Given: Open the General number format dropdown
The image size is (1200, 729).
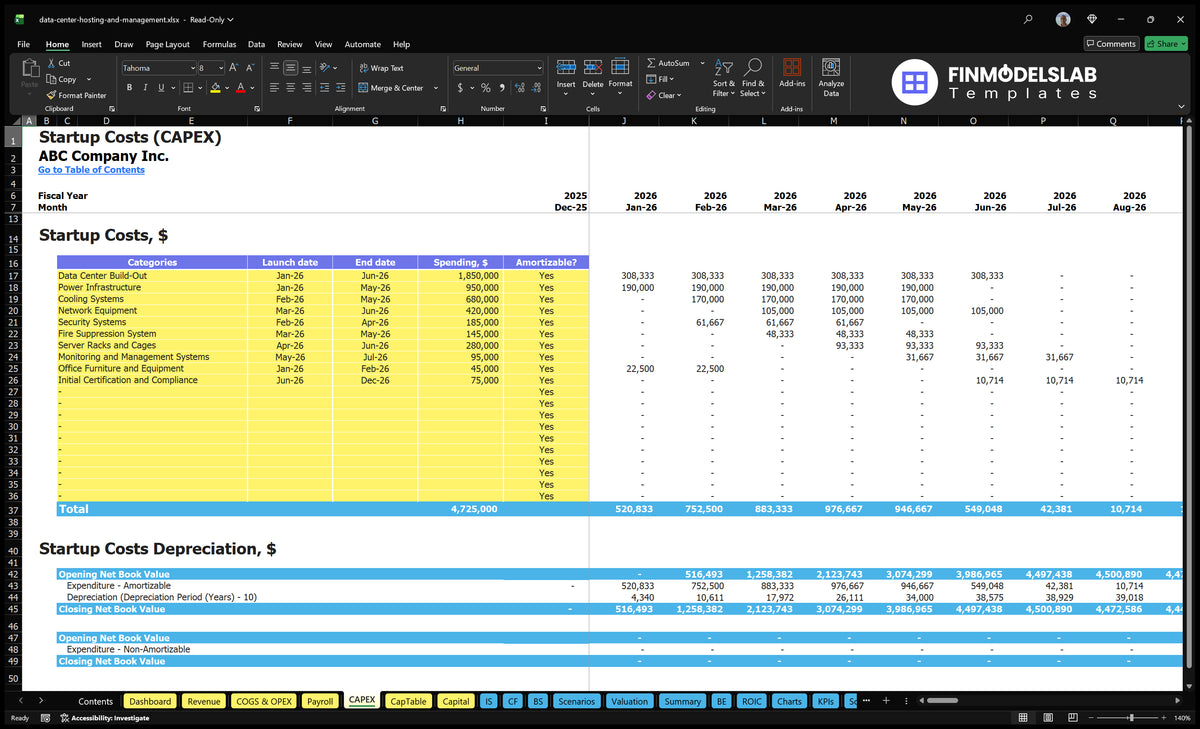Looking at the screenshot, I should point(539,68).
